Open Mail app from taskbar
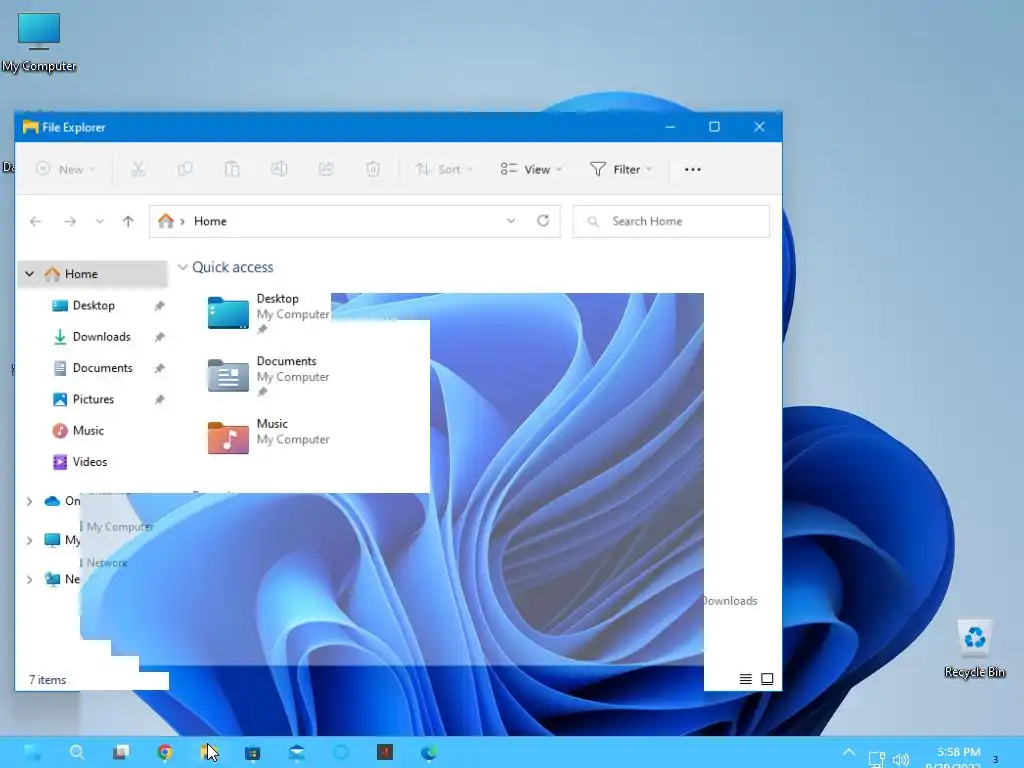1024x768 pixels. tap(296, 752)
